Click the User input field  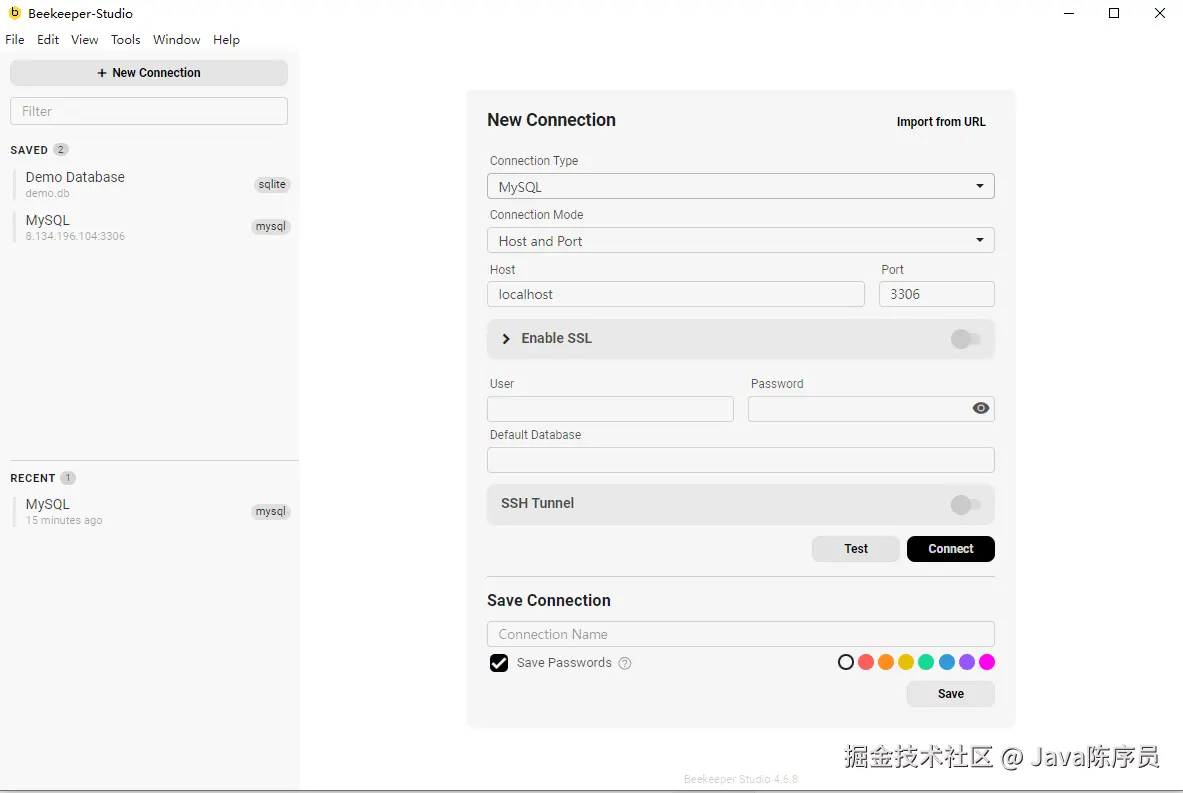point(610,409)
